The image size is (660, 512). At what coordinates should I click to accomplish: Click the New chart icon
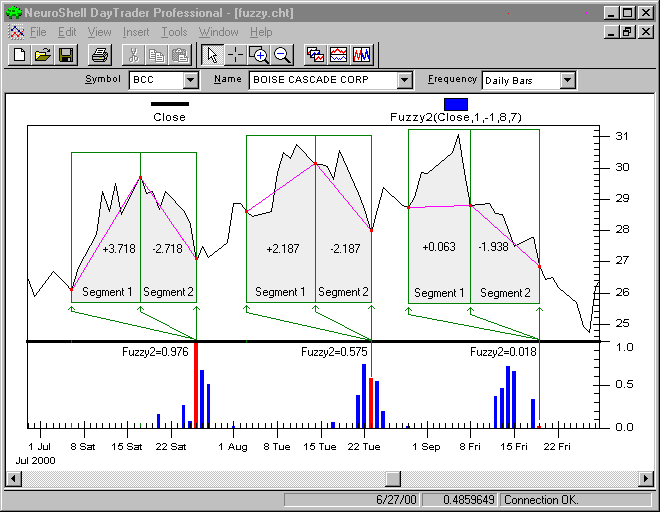coord(18,55)
